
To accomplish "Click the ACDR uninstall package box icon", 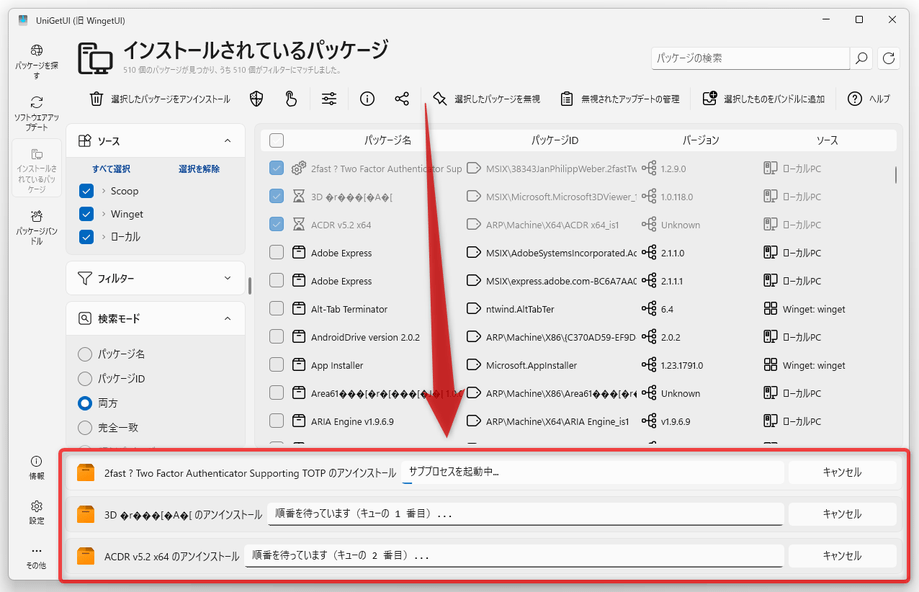I will [x=86, y=556].
